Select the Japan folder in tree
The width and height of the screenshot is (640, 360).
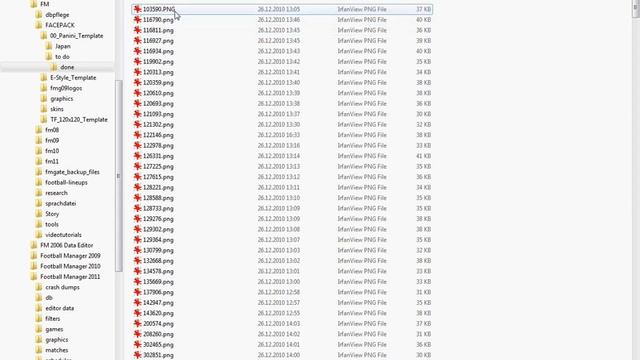[x=63, y=46]
